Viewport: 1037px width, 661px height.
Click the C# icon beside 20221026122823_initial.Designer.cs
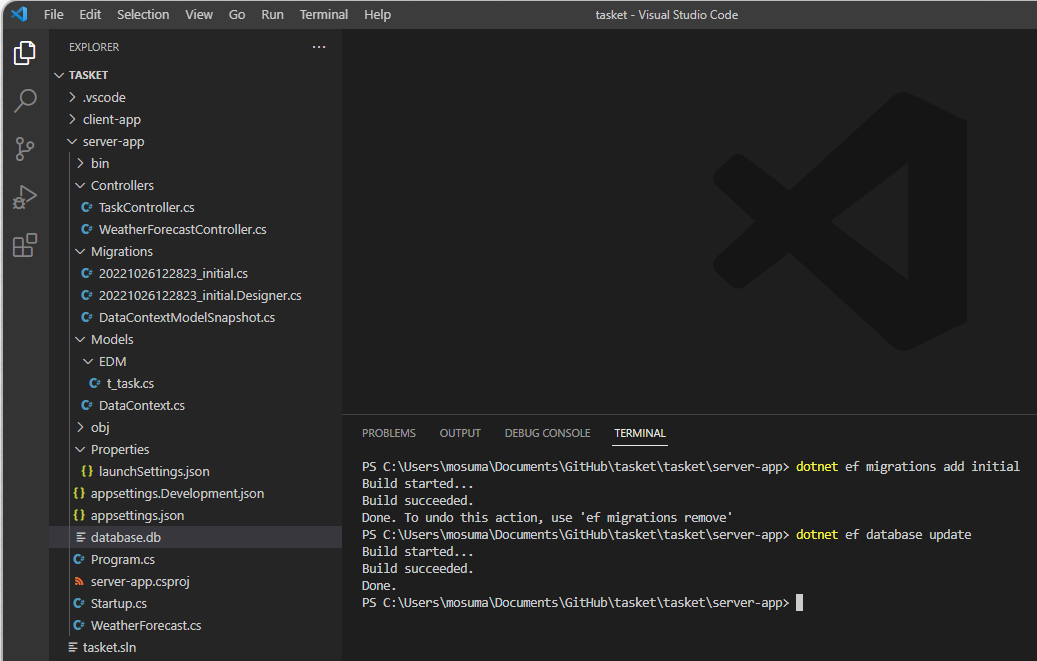(x=87, y=295)
